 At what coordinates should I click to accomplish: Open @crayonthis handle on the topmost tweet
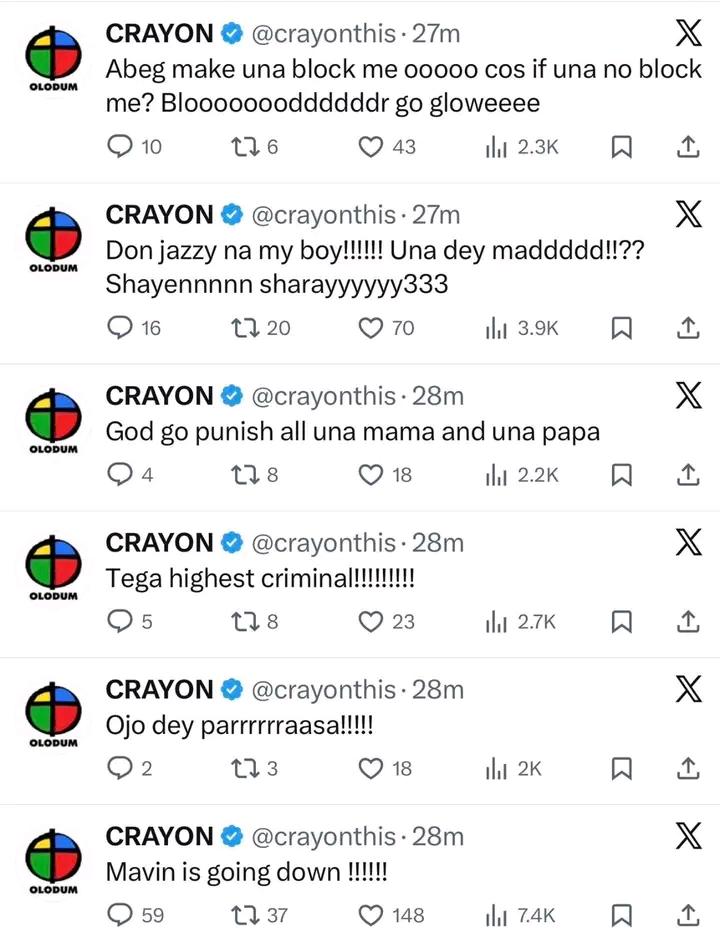pos(321,34)
